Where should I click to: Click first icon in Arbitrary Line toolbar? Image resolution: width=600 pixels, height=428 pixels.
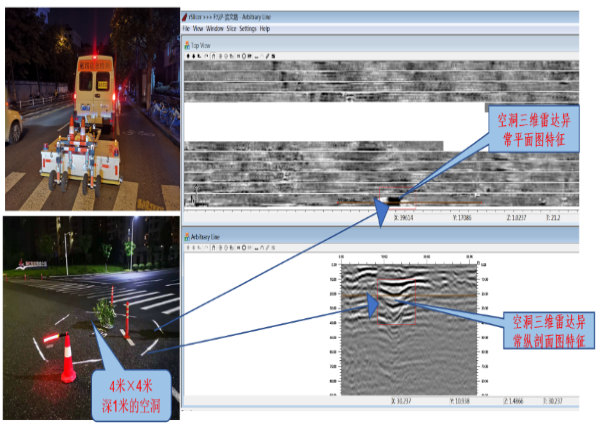point(188,250)
